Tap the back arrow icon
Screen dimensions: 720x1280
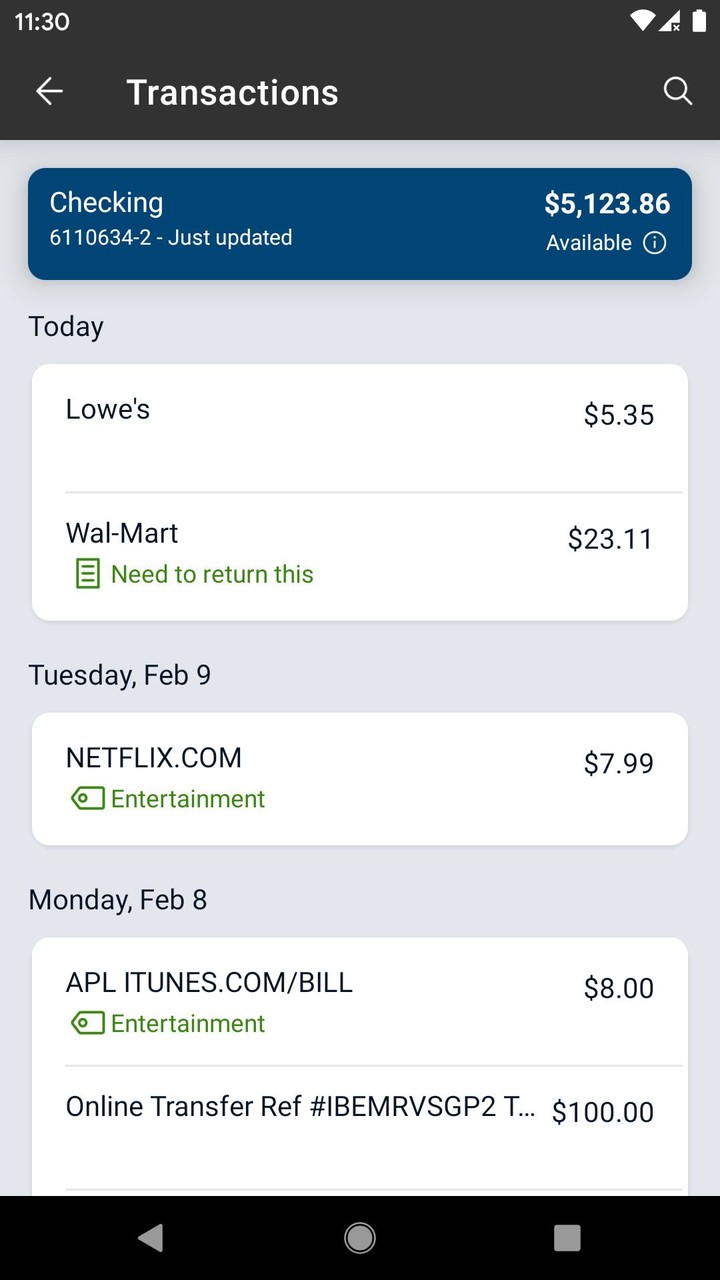[49, 92]
